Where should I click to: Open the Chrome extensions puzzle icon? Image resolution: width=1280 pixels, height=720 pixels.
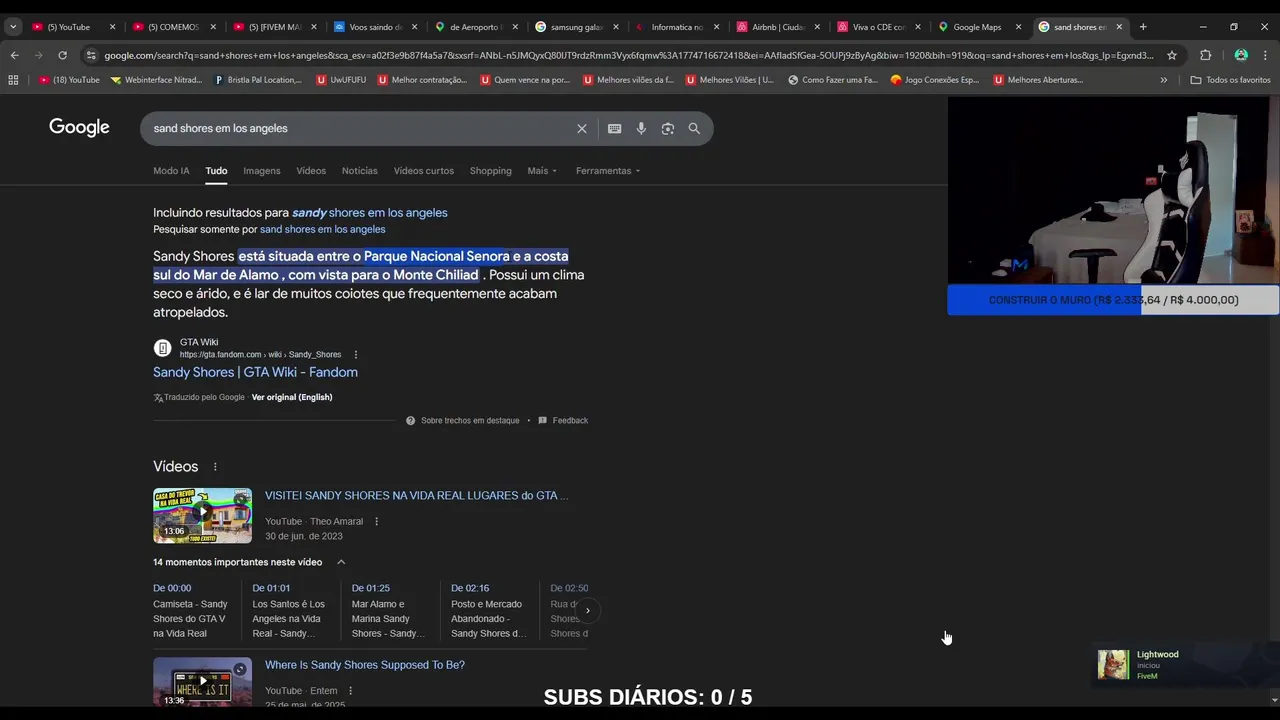[1205, 55]
